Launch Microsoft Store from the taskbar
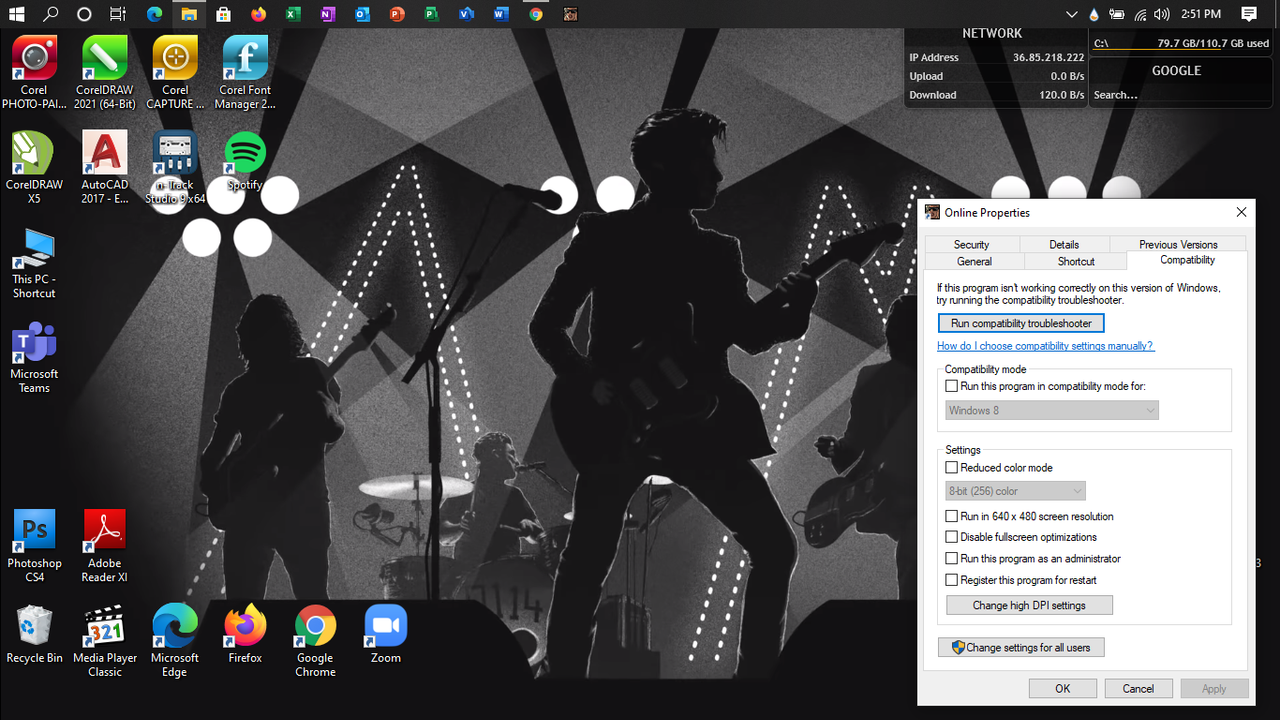1280x720 pixels. [223, 14]
